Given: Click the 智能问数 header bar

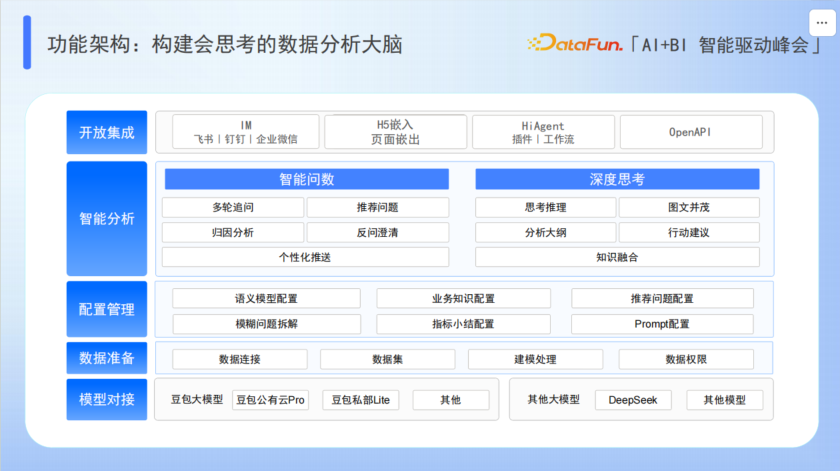Looking at the screenshot, I should pos(306,179).
